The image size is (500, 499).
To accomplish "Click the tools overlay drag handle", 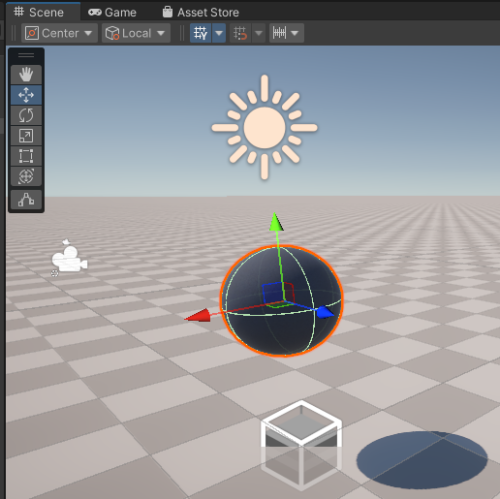I will coord(26,55).
